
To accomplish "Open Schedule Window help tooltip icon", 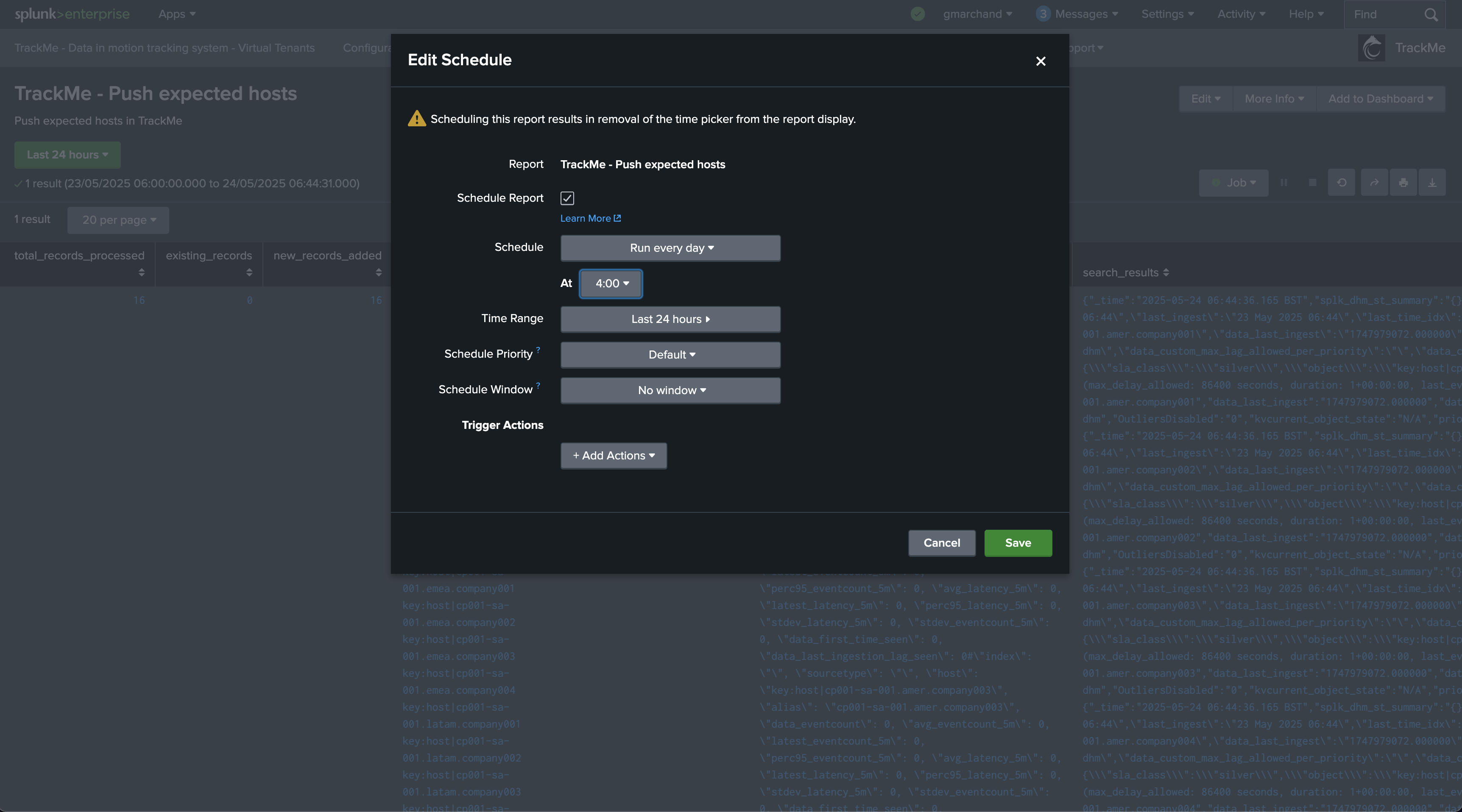I will 538,385.
